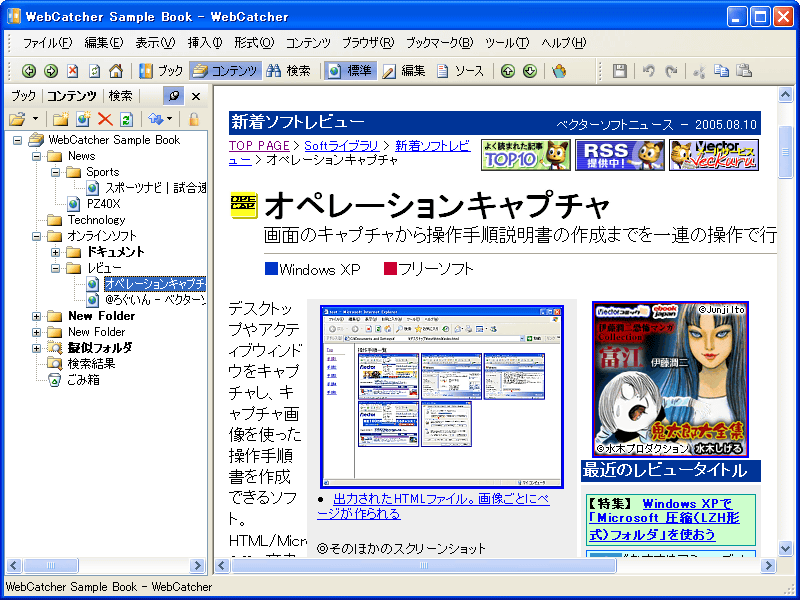Click the page Refresh icon in main toolbar
This screenshot has height=600, width=800.
pyautogui.click(x=94, y=71)
